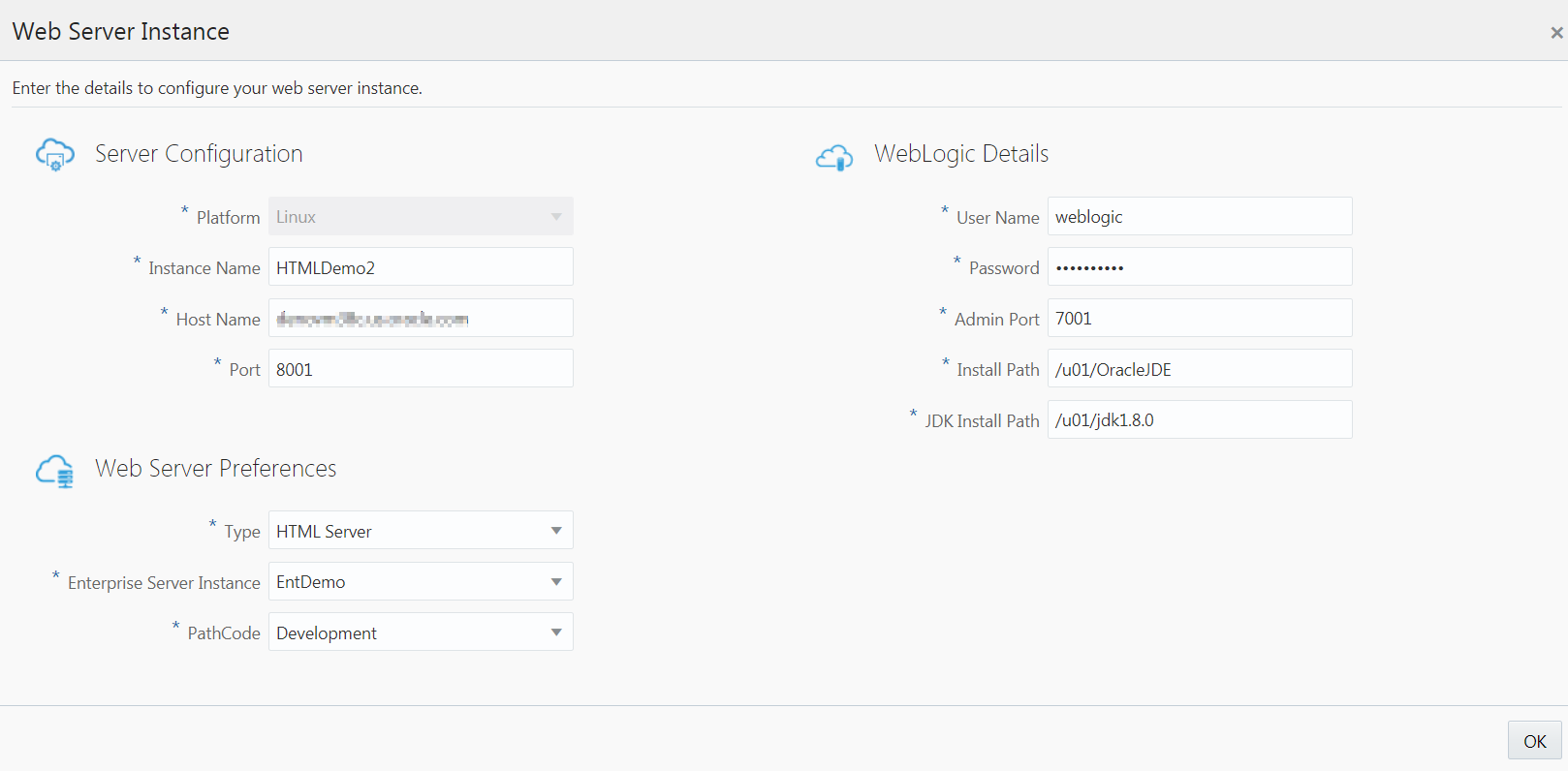Click the Admin Port field with 7001

(1200, 318)
